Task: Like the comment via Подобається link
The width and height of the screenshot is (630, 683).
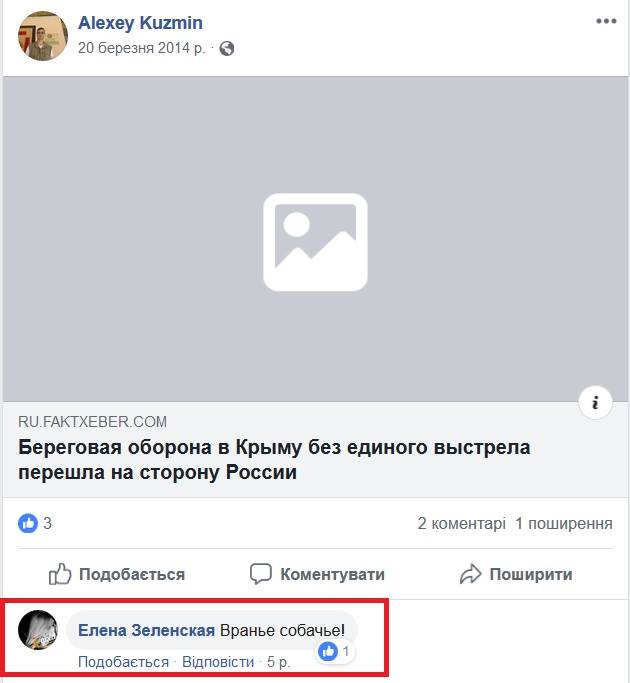Action: (123, 662)
